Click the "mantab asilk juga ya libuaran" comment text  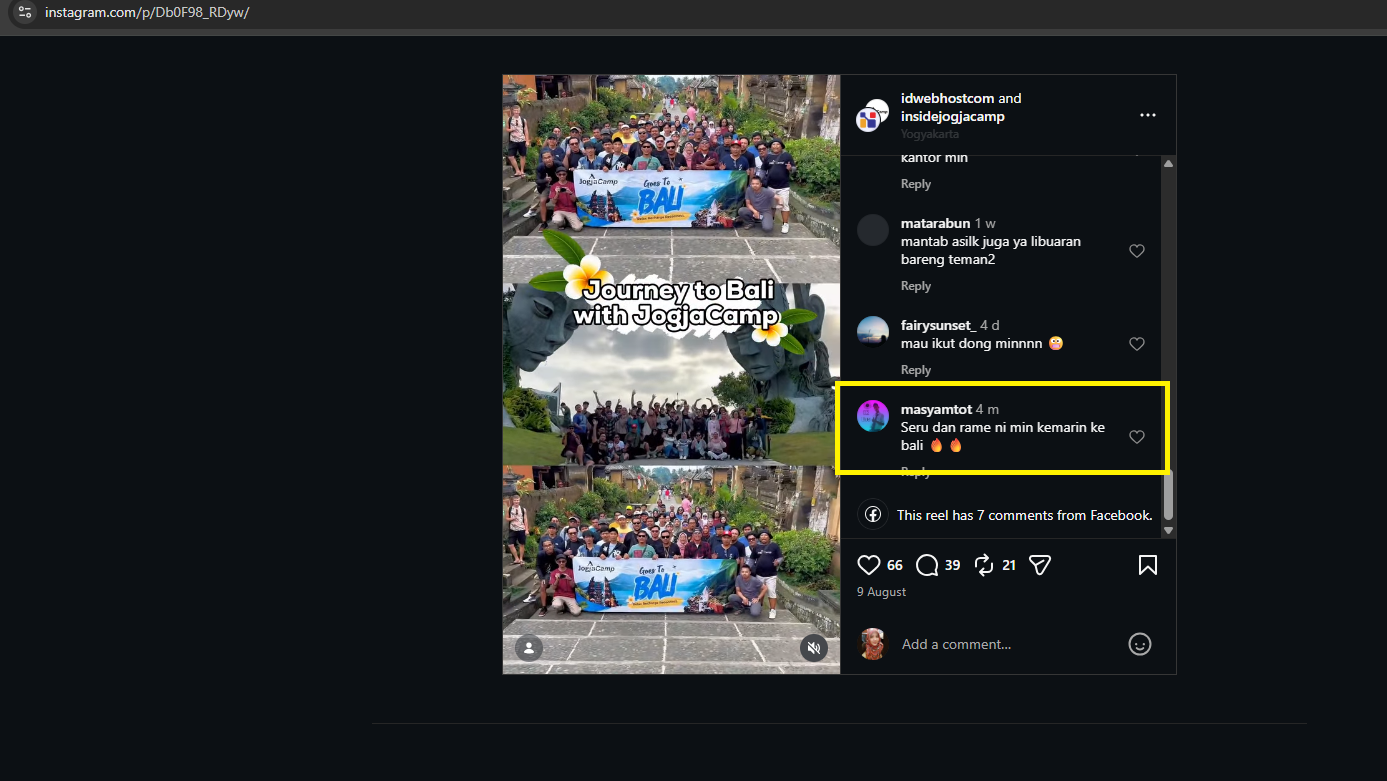pos(991,241)
